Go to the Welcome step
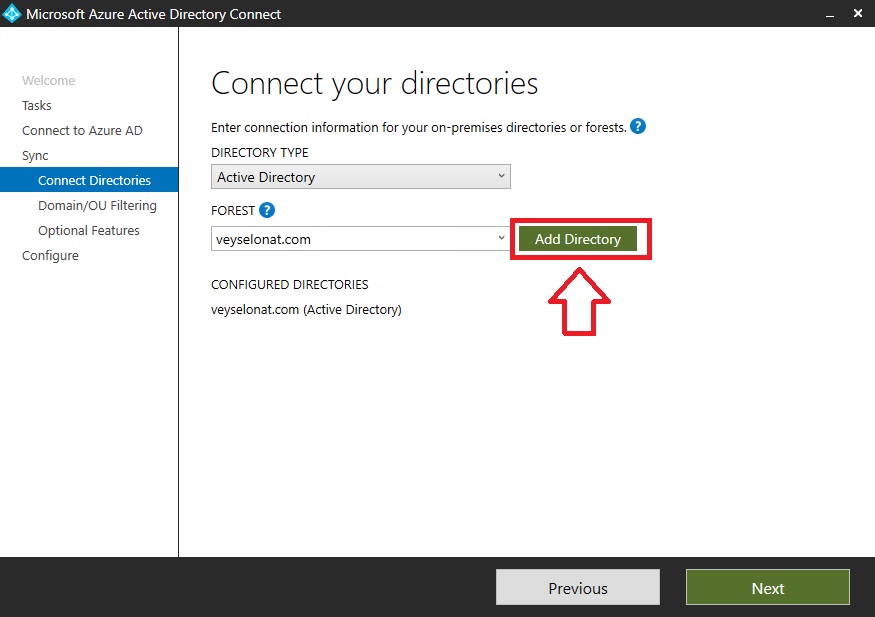The image size is (875, 617). tap(49, 80)
